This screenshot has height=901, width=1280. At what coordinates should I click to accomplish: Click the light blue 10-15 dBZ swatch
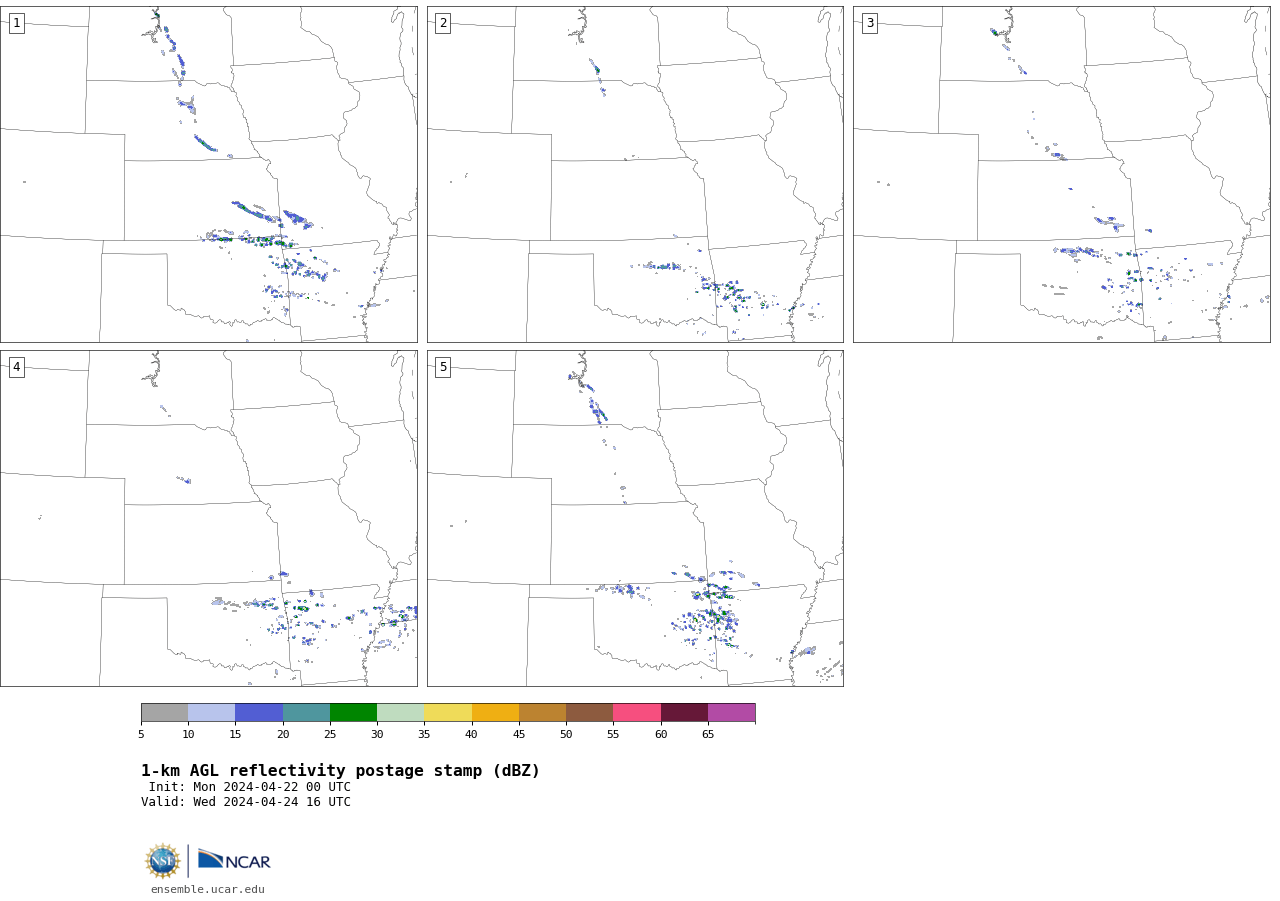[x=212, y=713]
